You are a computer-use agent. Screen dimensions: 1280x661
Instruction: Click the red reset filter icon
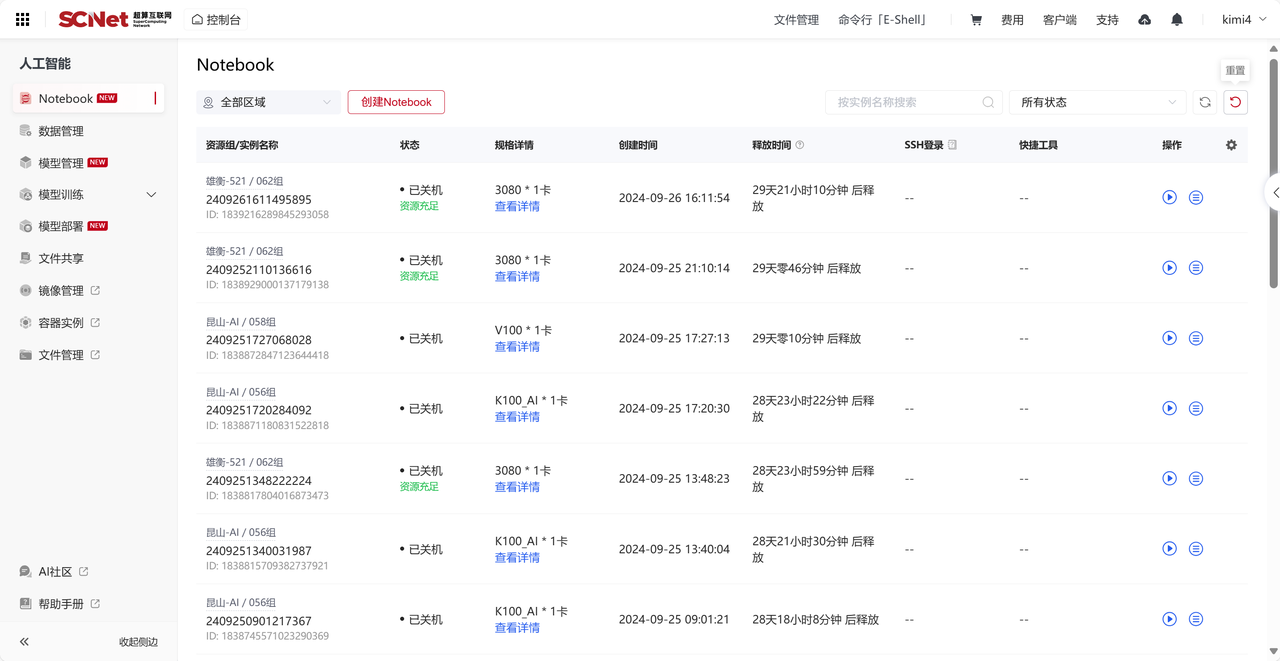(x=1235, y=102)
